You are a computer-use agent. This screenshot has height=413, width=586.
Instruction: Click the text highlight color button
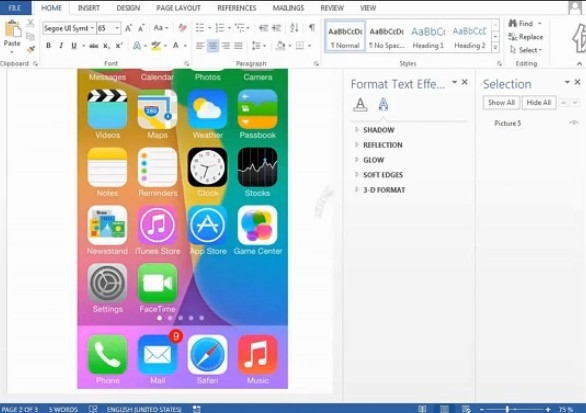pyautogui.click(x=156, y=46)
